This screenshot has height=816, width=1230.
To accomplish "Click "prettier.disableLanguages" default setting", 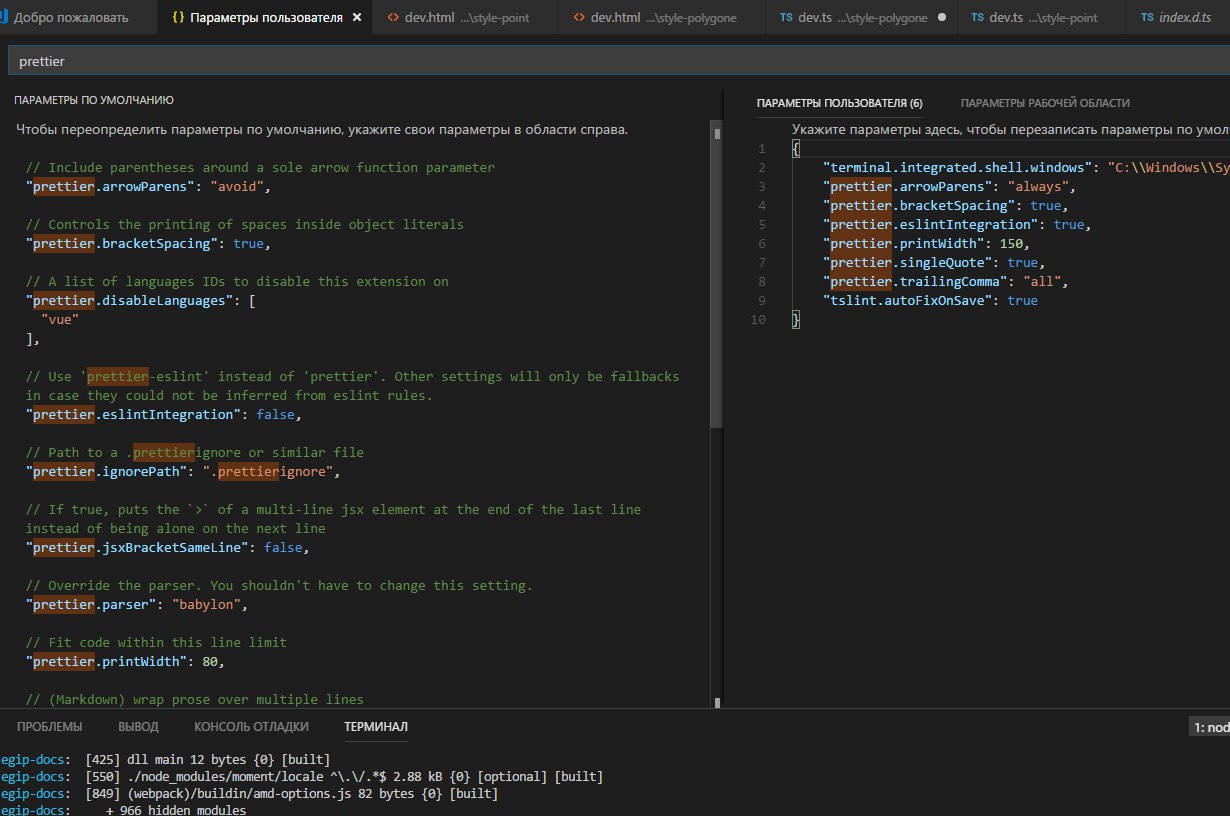I will [141, 300].
